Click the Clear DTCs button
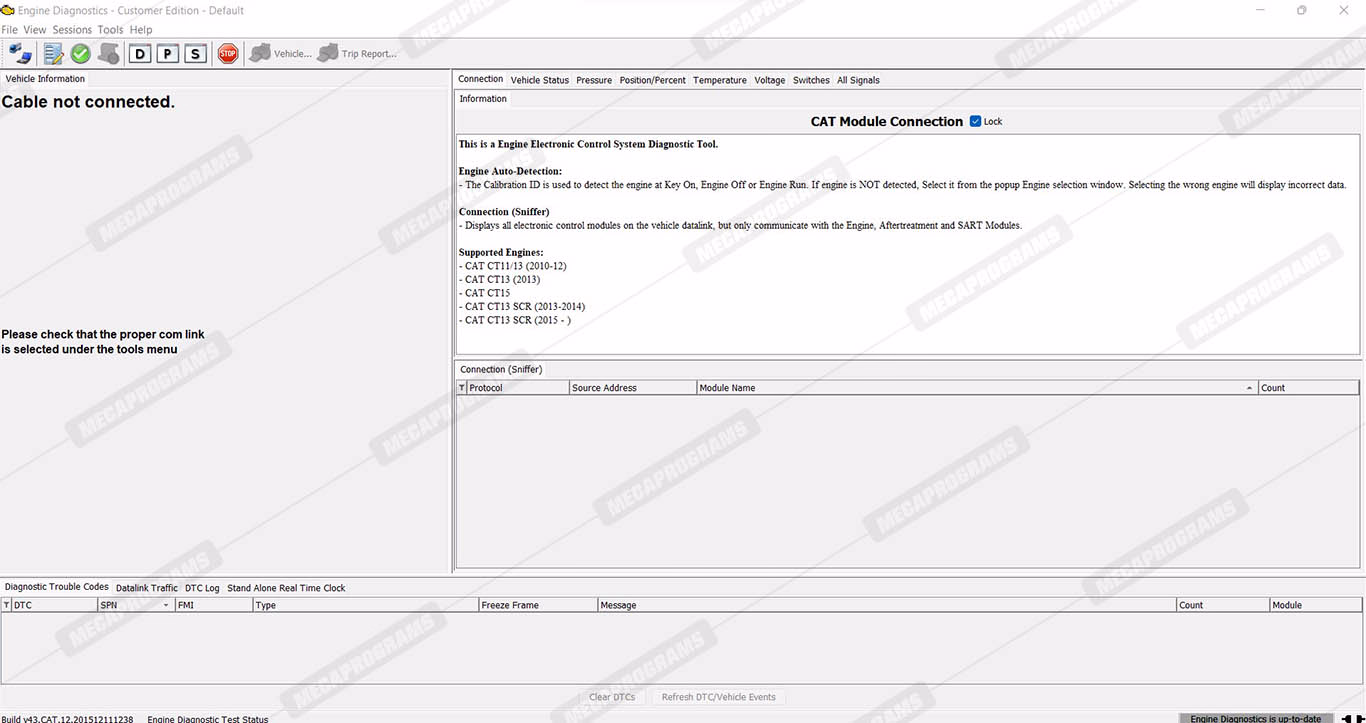Screen dimensions: 1366x723 pos(612,697)
